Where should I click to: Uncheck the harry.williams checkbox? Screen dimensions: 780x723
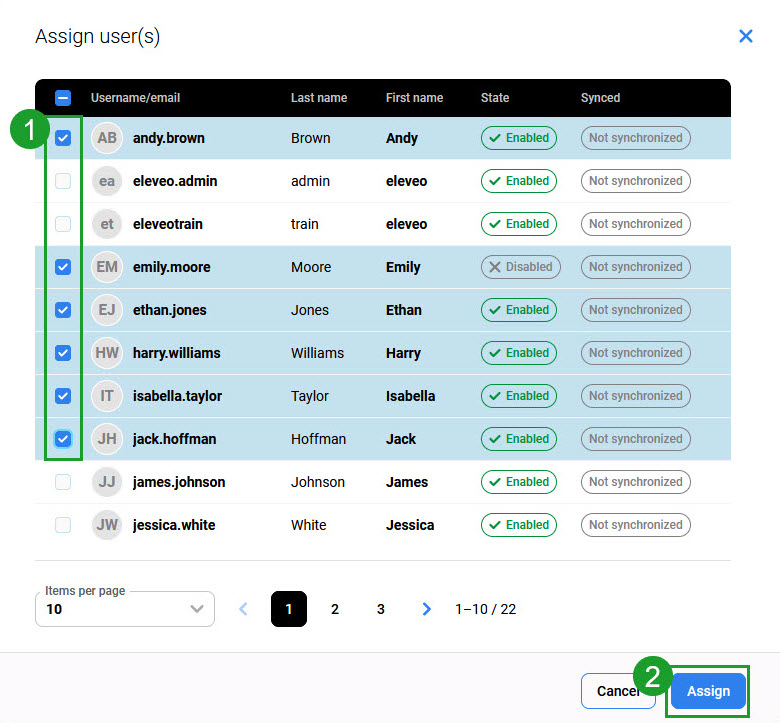point(63,353)
